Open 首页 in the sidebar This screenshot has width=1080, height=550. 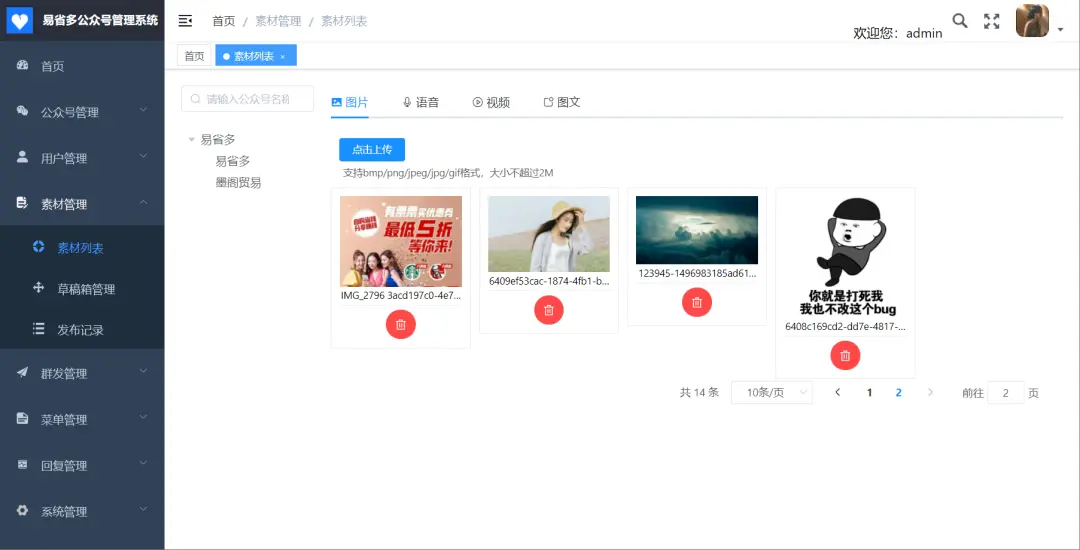[82, 66]
